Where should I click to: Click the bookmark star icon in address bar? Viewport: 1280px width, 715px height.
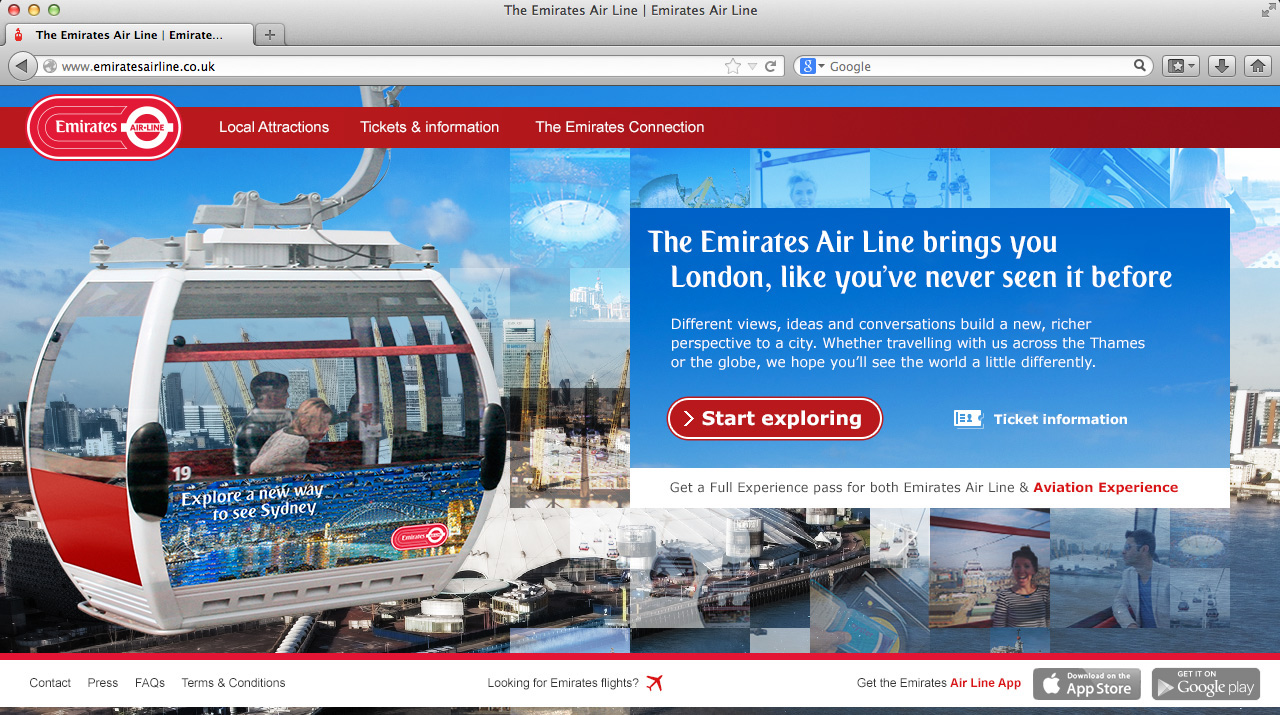pos(733,66)
